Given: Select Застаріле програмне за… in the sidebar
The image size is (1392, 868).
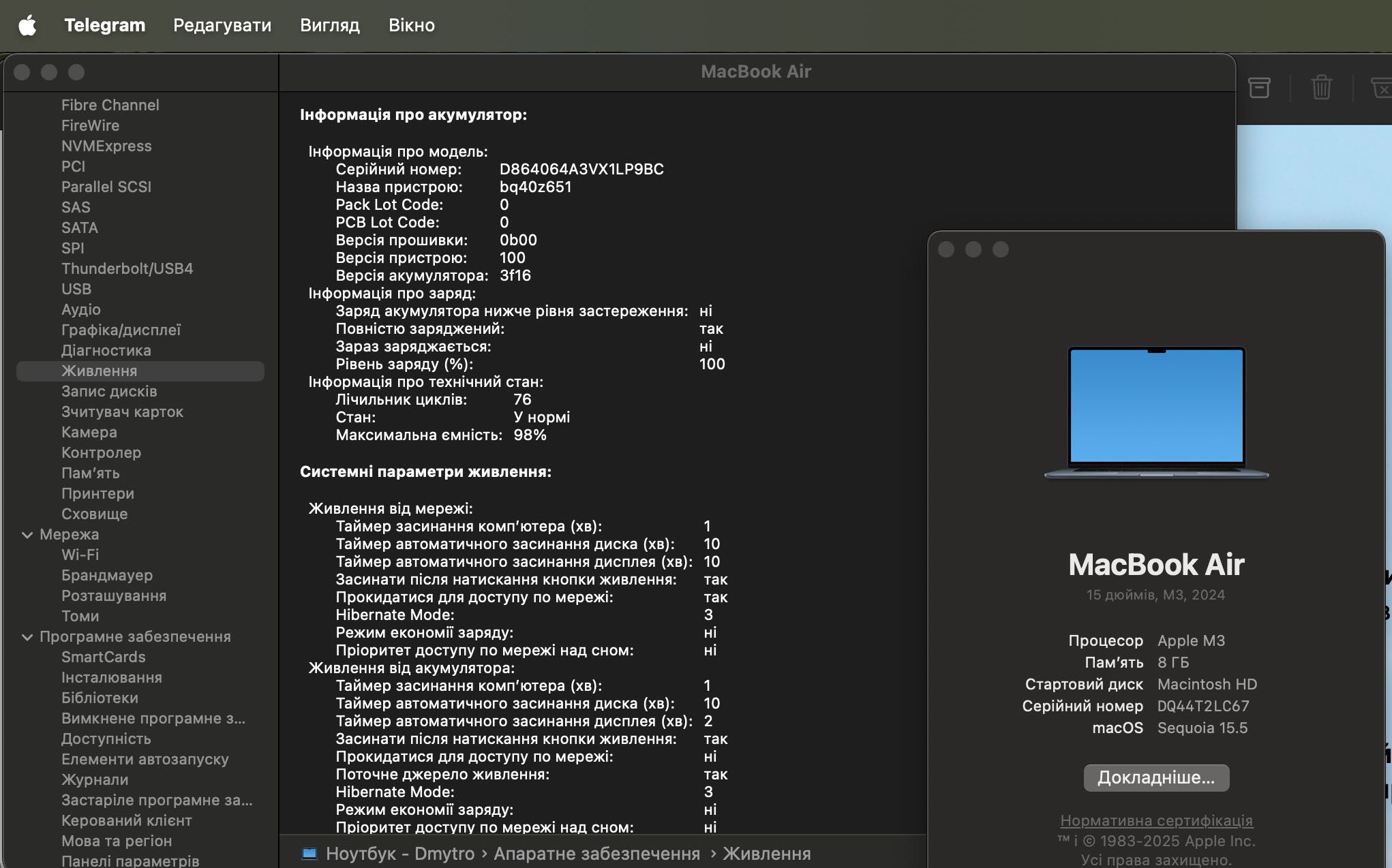Looking at the screenshot, I should (x=157, y=800).
